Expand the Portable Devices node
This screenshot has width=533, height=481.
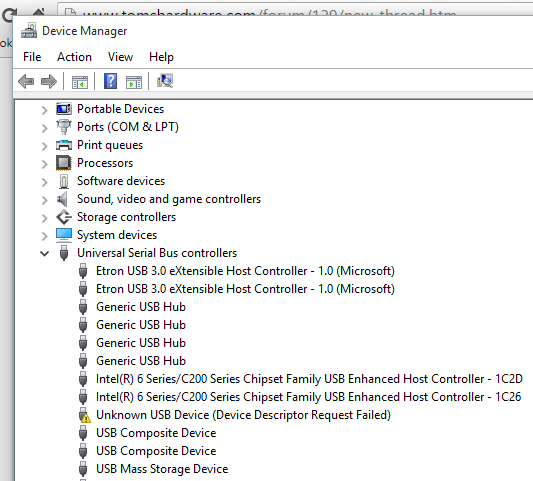click(x=44, y=110)
